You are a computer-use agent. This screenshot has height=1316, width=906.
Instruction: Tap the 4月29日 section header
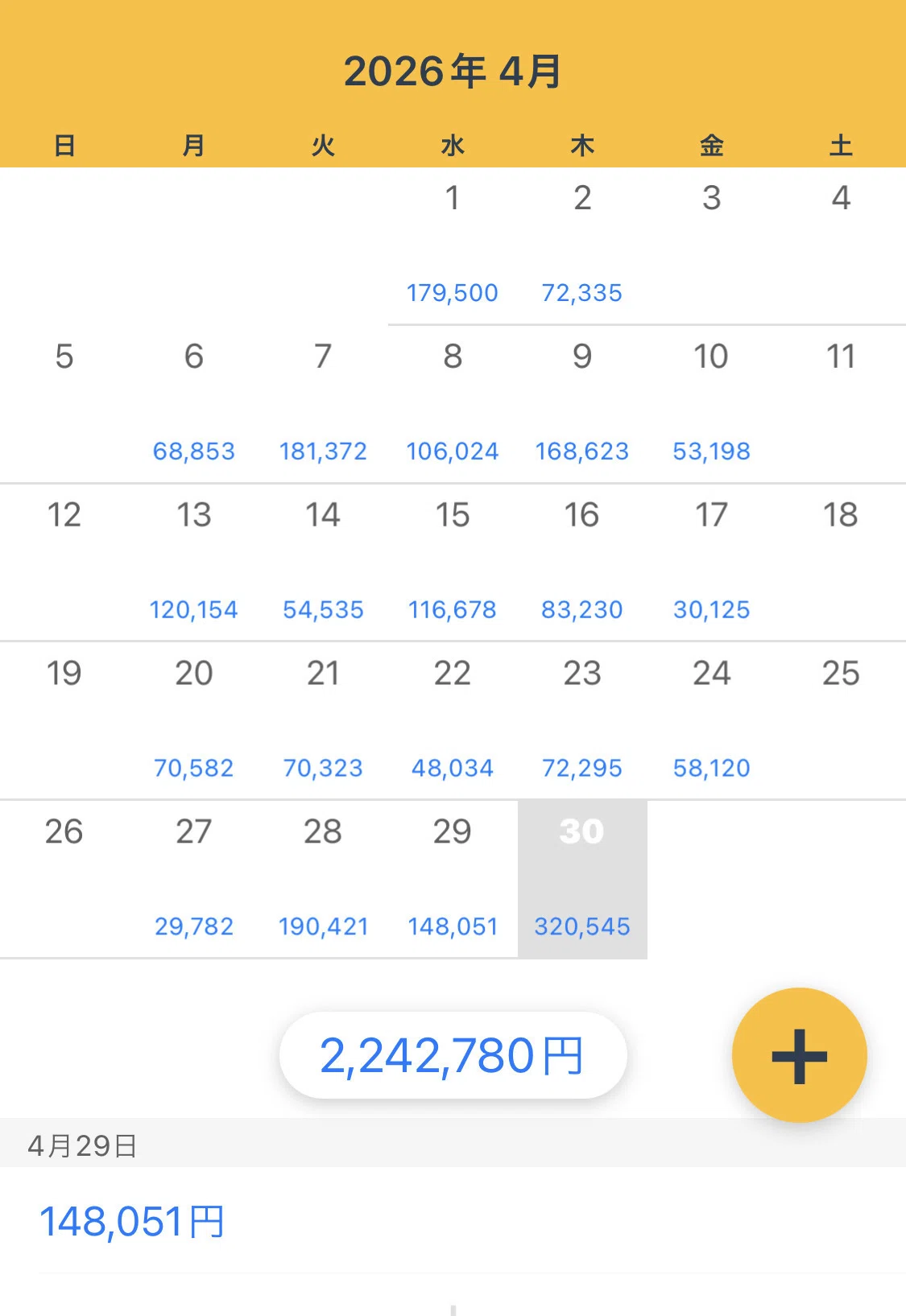point(453,1145)
